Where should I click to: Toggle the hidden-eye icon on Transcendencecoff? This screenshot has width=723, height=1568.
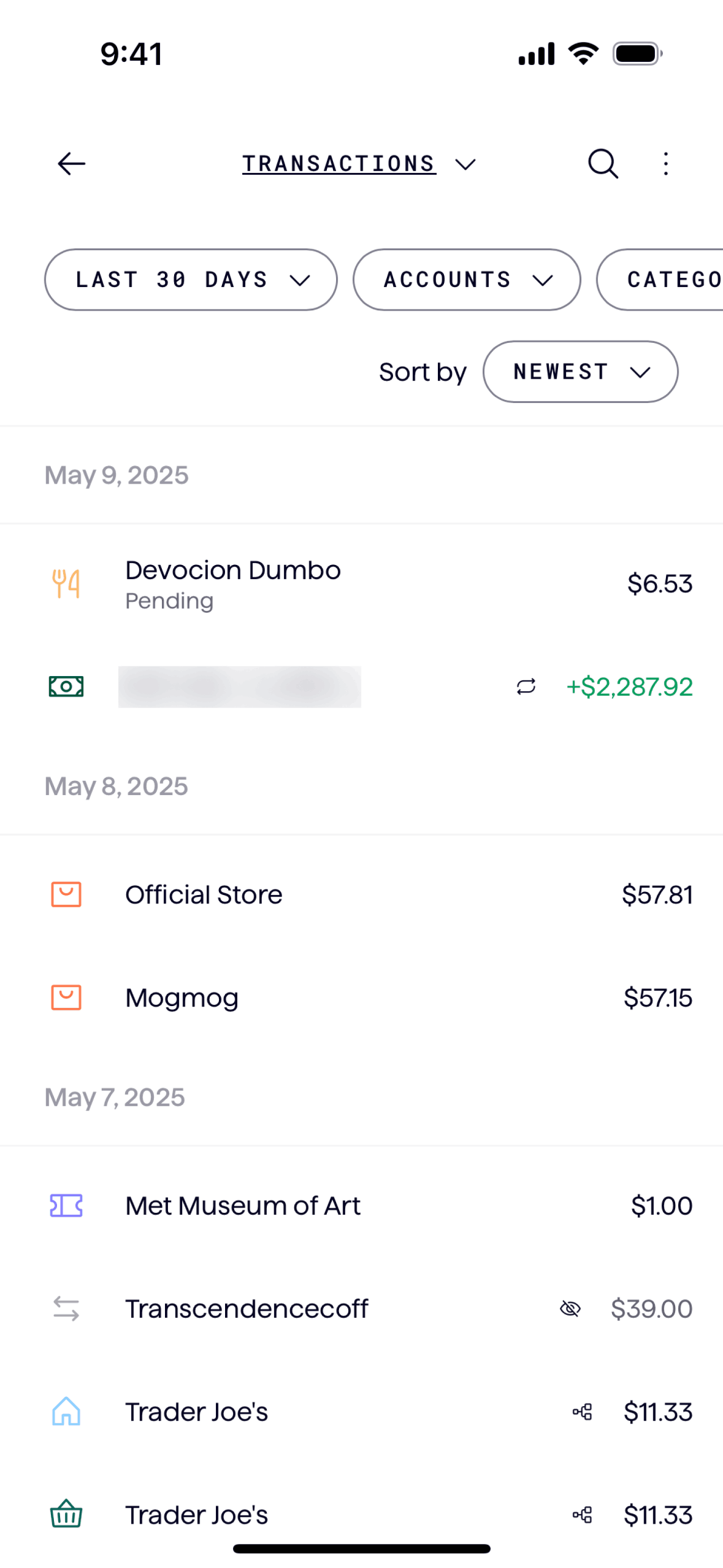[x=570, y=1309]
